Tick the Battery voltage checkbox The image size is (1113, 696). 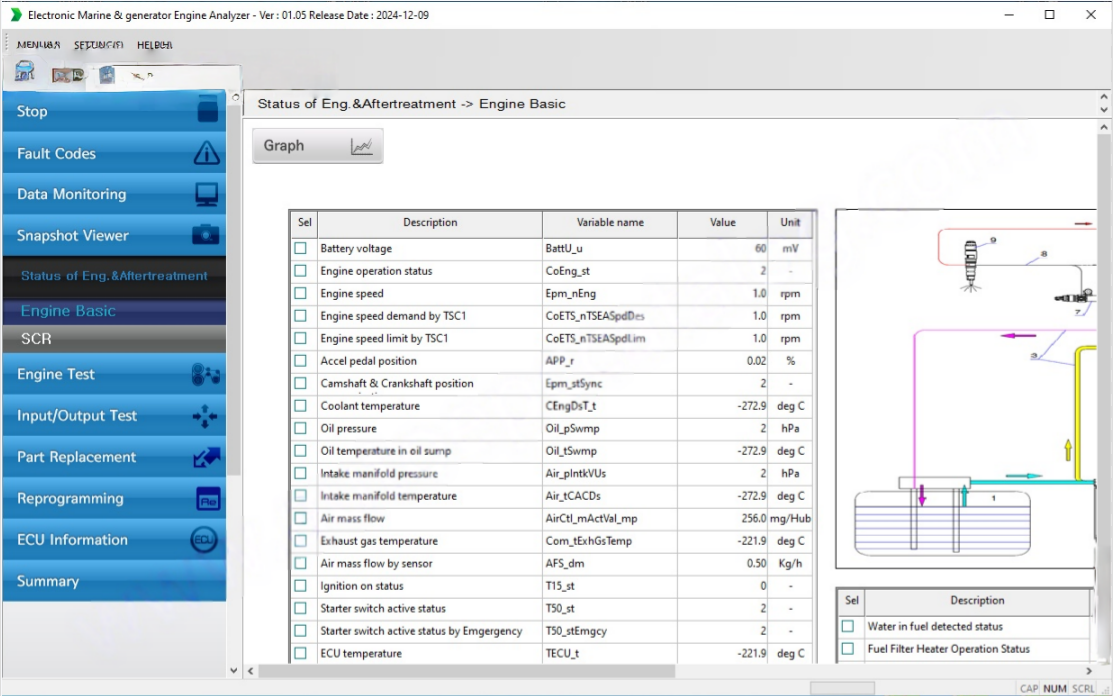(301, 248)
